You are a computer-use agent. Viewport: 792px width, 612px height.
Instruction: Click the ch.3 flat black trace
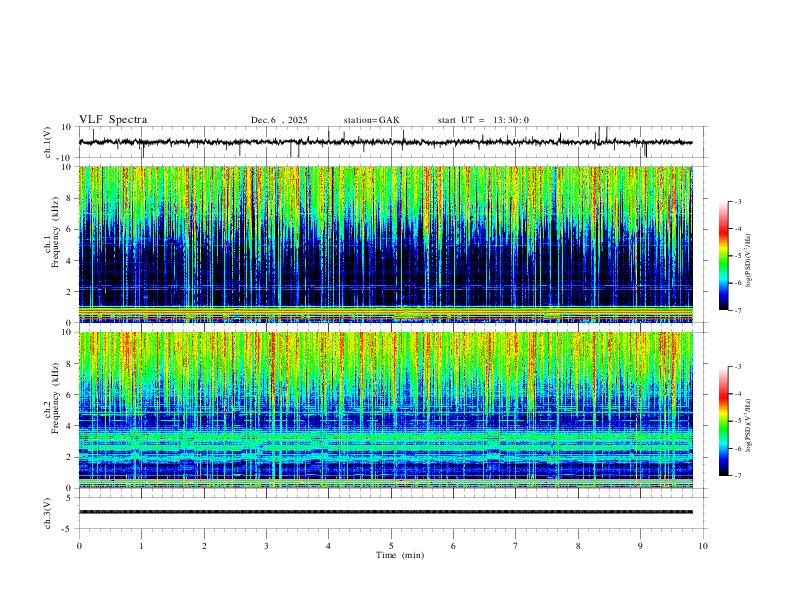point(385,512)
